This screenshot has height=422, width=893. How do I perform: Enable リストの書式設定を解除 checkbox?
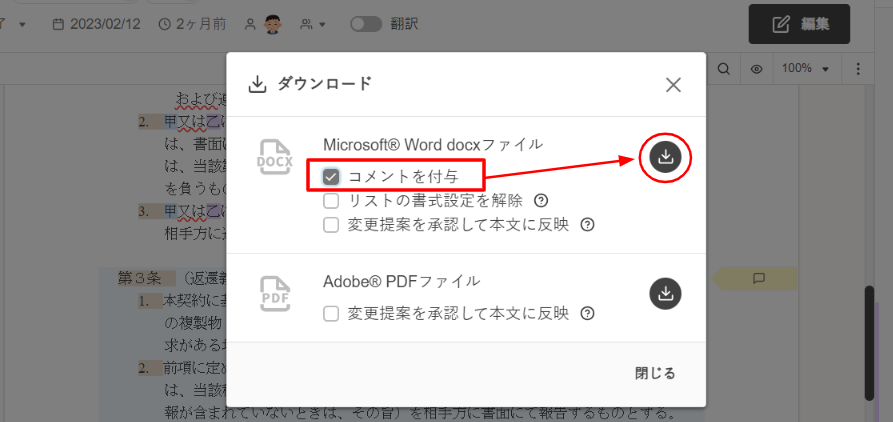[331, 200]
